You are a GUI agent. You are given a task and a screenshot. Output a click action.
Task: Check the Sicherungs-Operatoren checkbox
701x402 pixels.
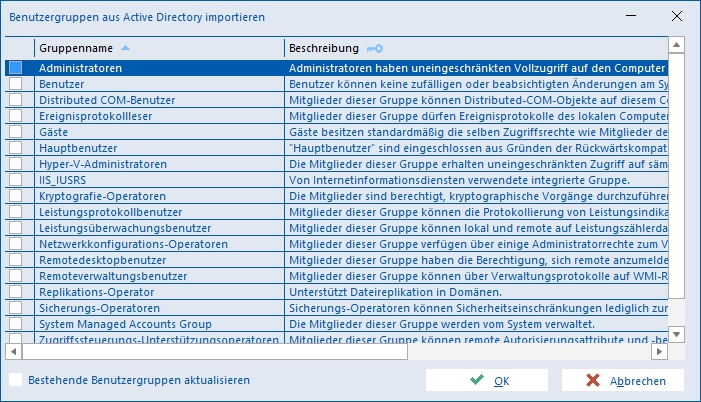coord(16,308)
